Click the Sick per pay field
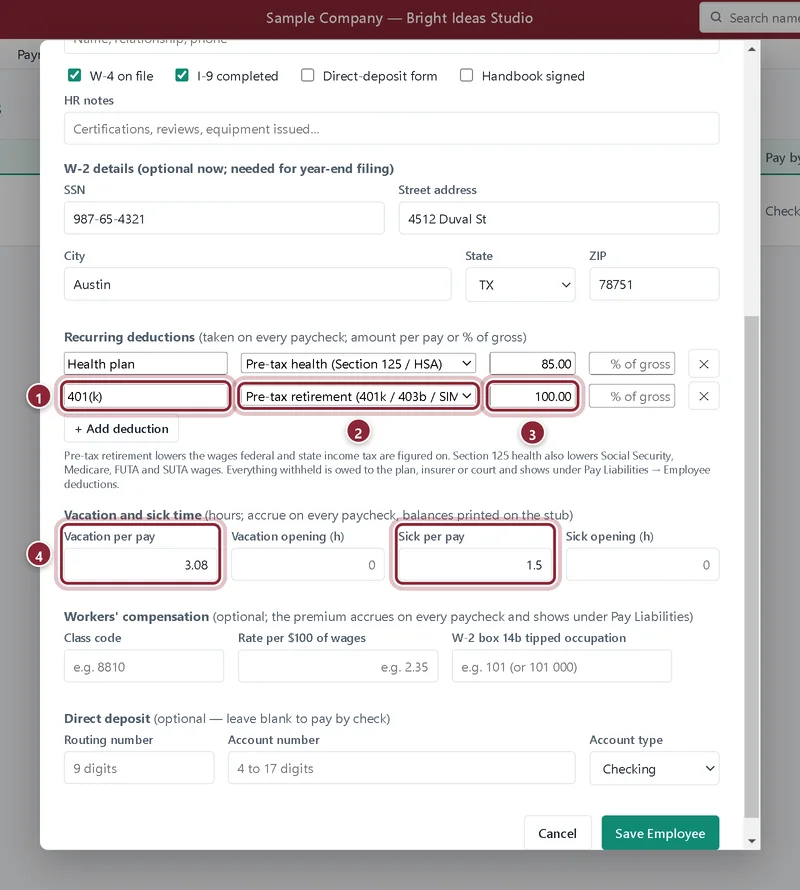 coord(475,565)
